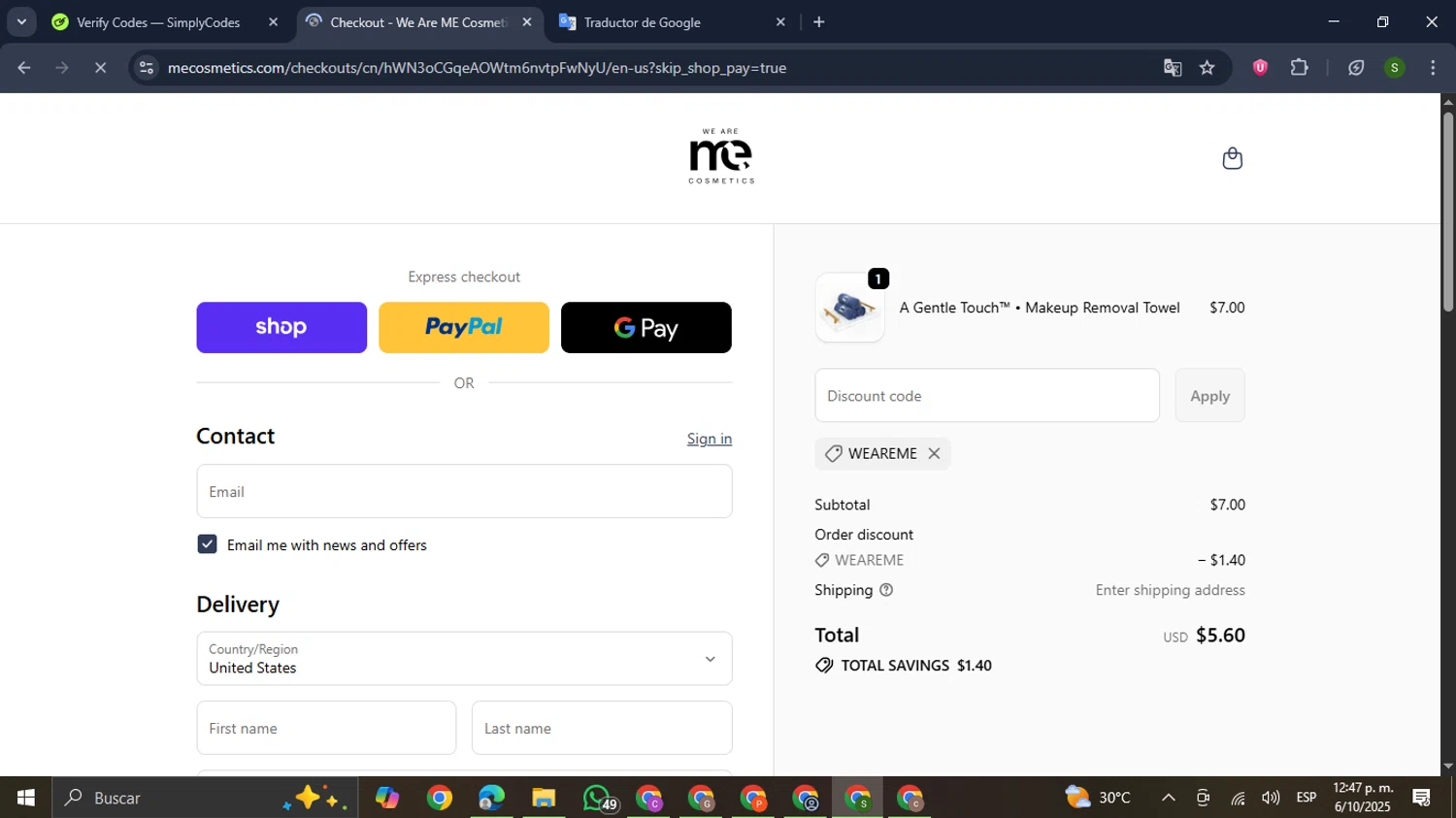Show hidden system tray icons

pyautogui.click(x=1169, y=798)
